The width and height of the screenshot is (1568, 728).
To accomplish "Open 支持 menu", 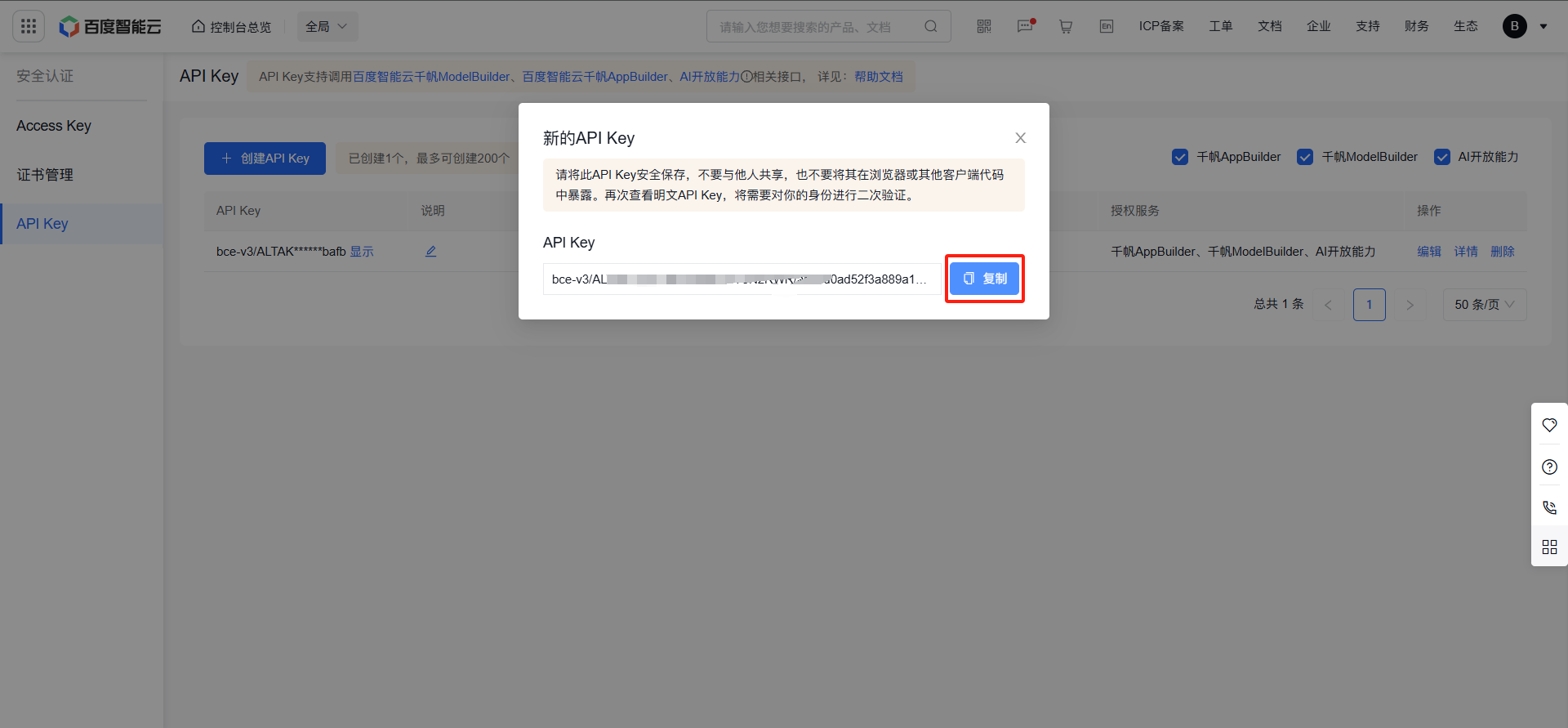I will [1368, 26].
